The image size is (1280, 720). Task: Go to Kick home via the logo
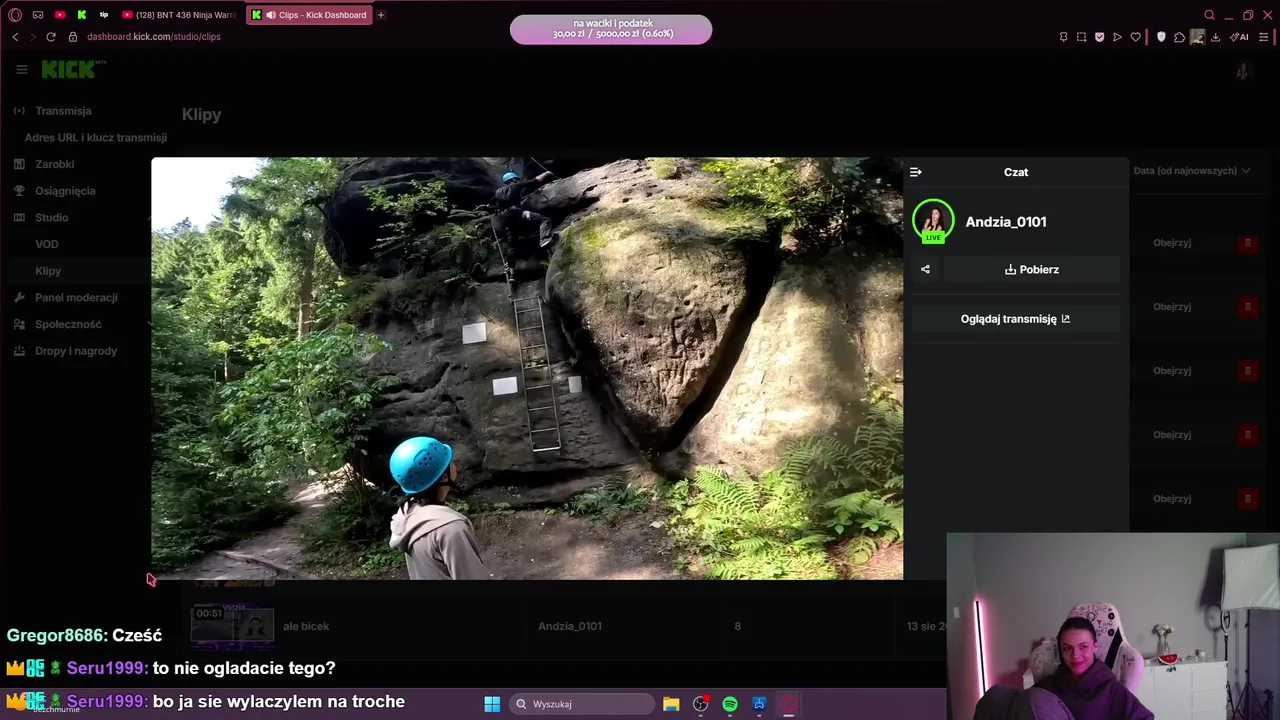[73, 69]
